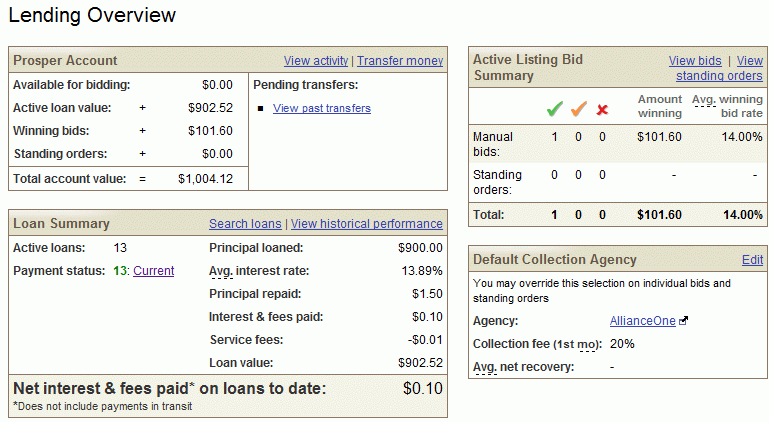Click the Manual bids winning count
This screenshot has height=422, width=769.
tap(554, 137)
